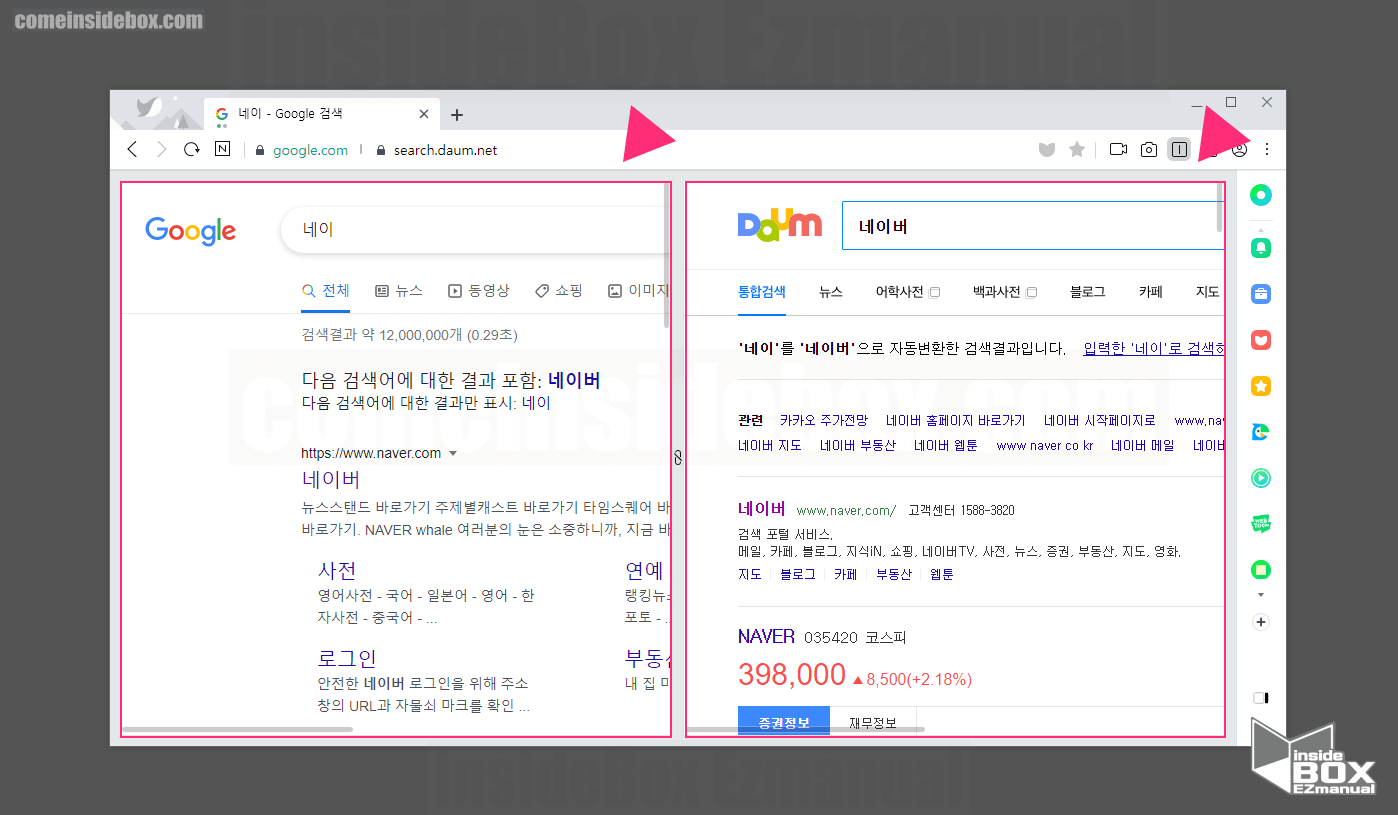Open the 지도 link under the Daum Naver result
Image resolution: width=1398 pixels, height=815 pixels.
click(x=750, y=574)
